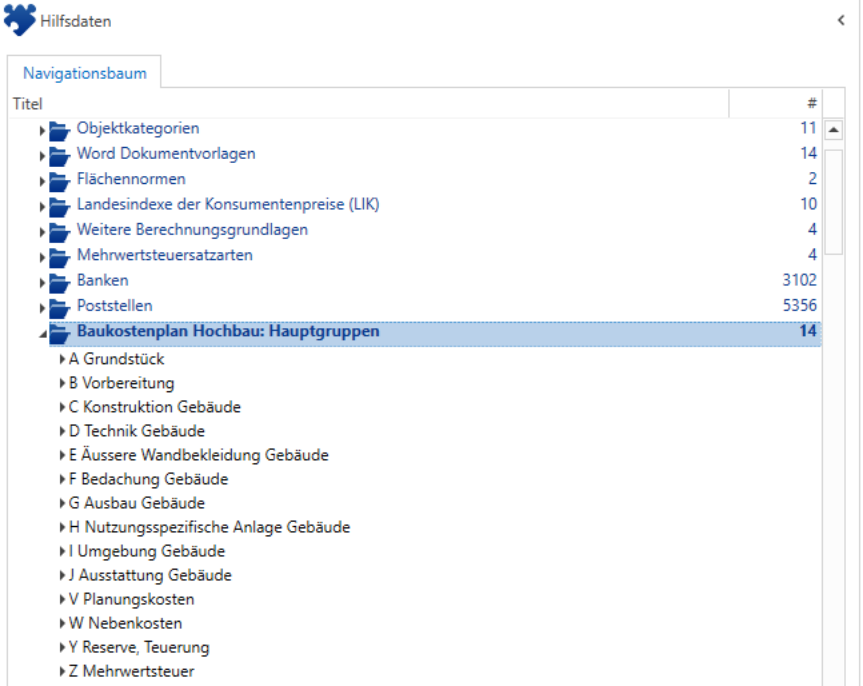Viewport: 863px width, 686px height.
Task: Select the H Nutzungsspezifische Anlage Gebäude item
Action: [x=209, y=527]
